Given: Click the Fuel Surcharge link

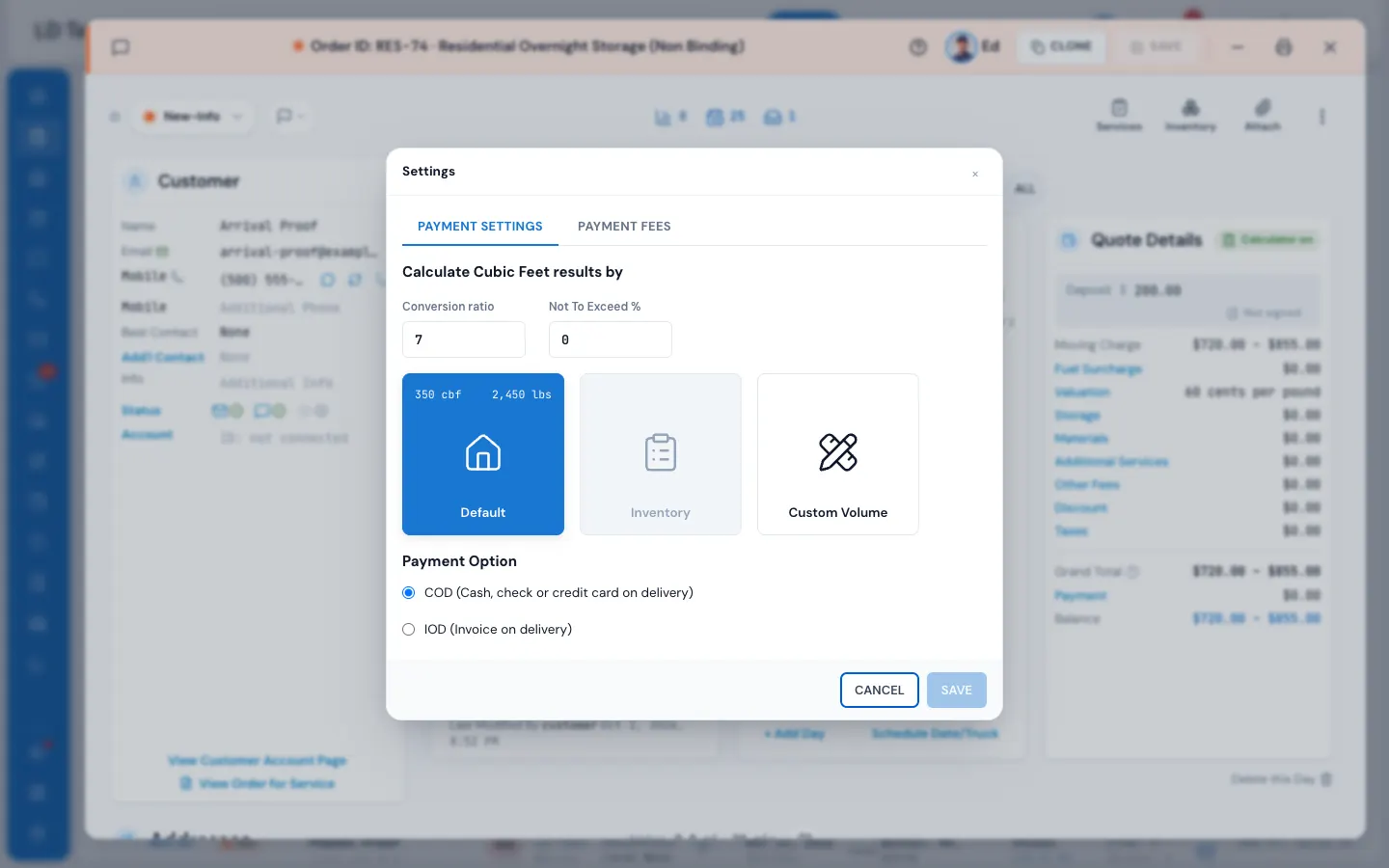Looking at the screenshot, I should 1098,368.
